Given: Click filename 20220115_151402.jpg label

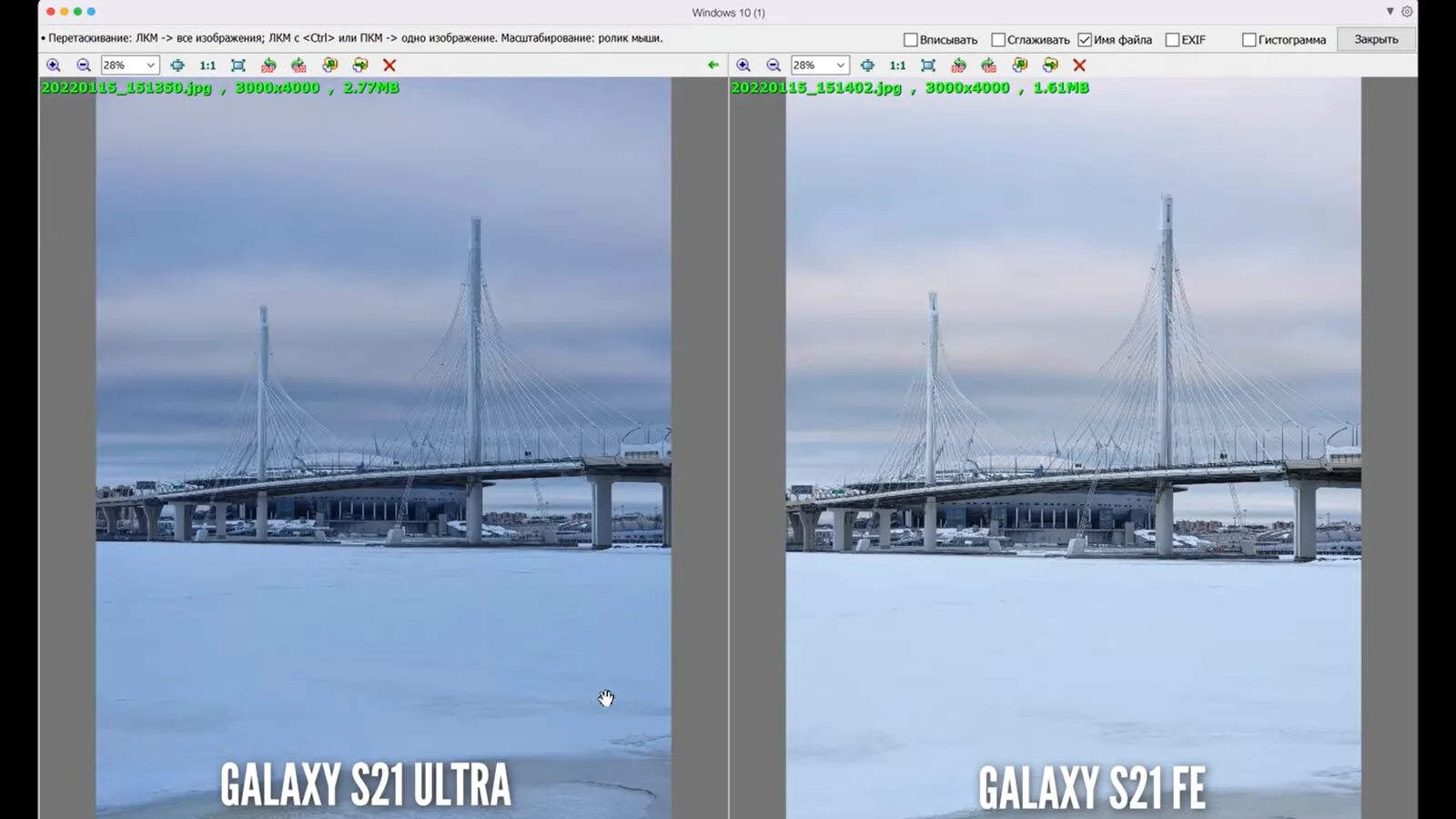Looking at the screenshot, I should coord(816,87).
